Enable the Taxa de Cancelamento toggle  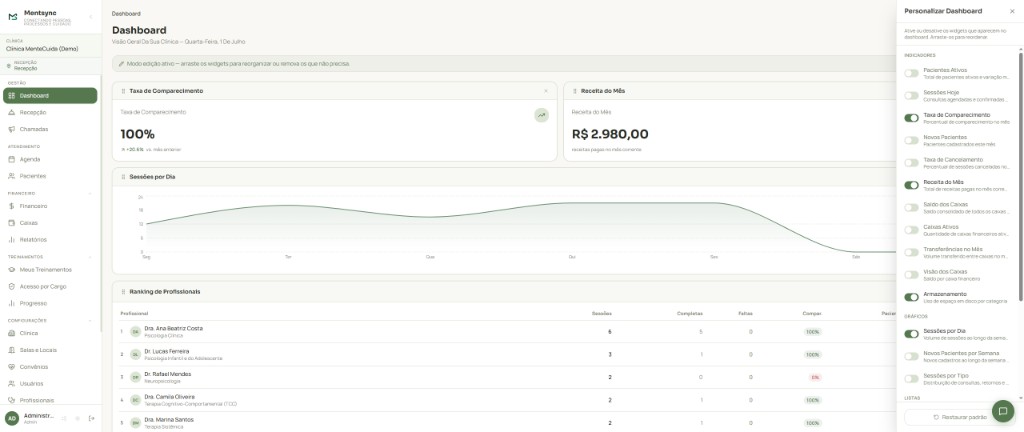pyautogui.click(x=911, y=162)
